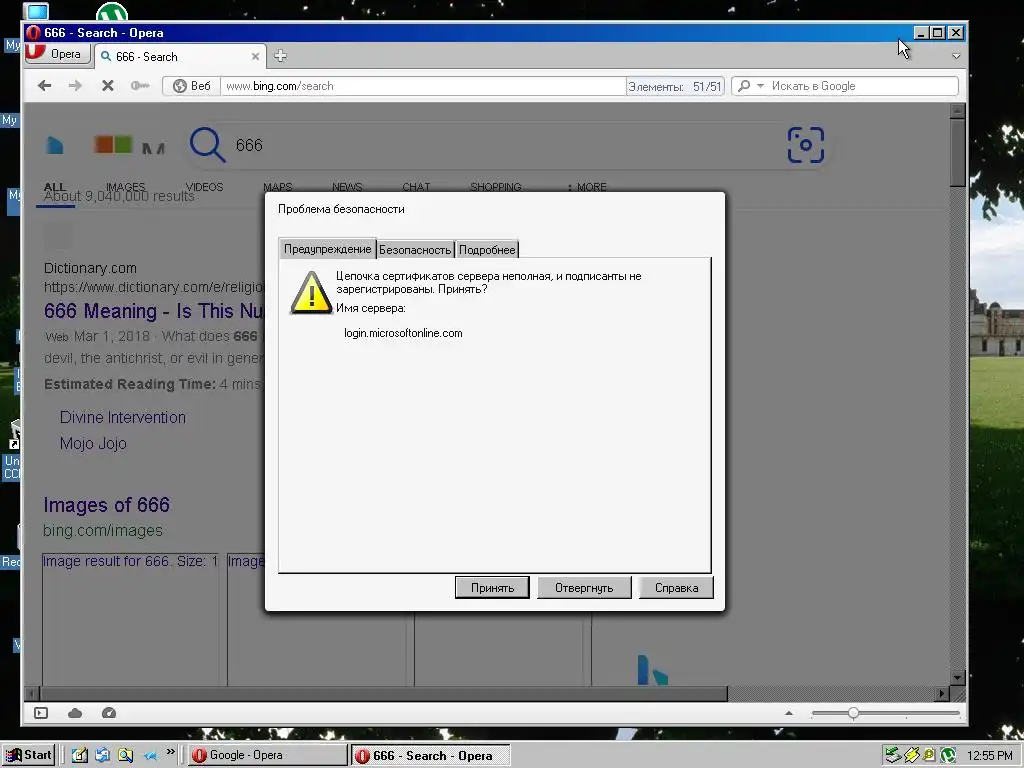The width and height of the screenshot is (1024, 768).
Task: Click the first quick launch notepad icon
Action: (x=80, y=756)
